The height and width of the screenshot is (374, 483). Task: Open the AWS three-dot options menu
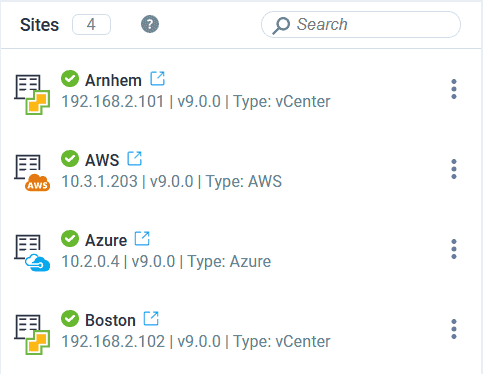pos(454,169)
